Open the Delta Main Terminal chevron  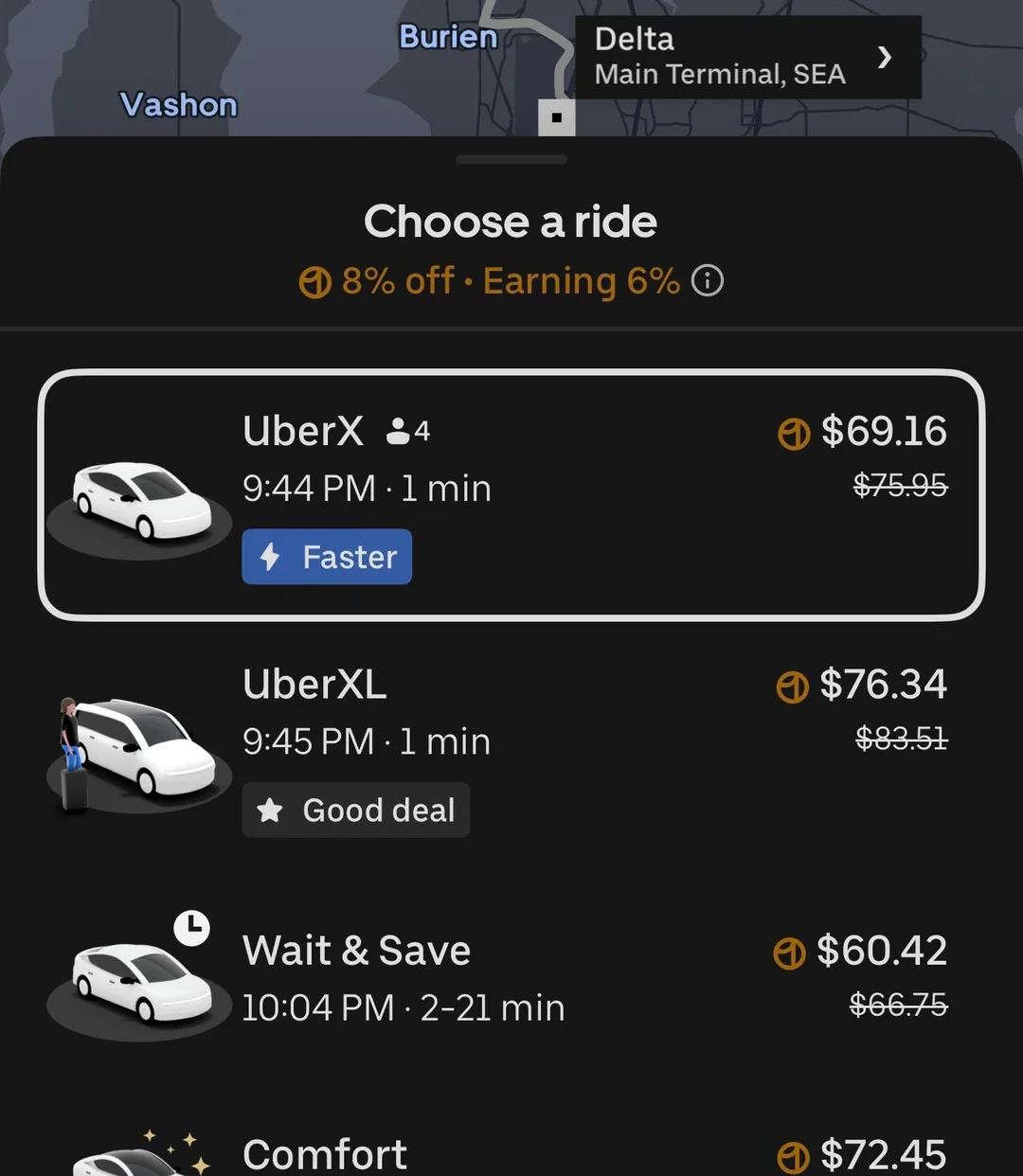click(885, 57)
